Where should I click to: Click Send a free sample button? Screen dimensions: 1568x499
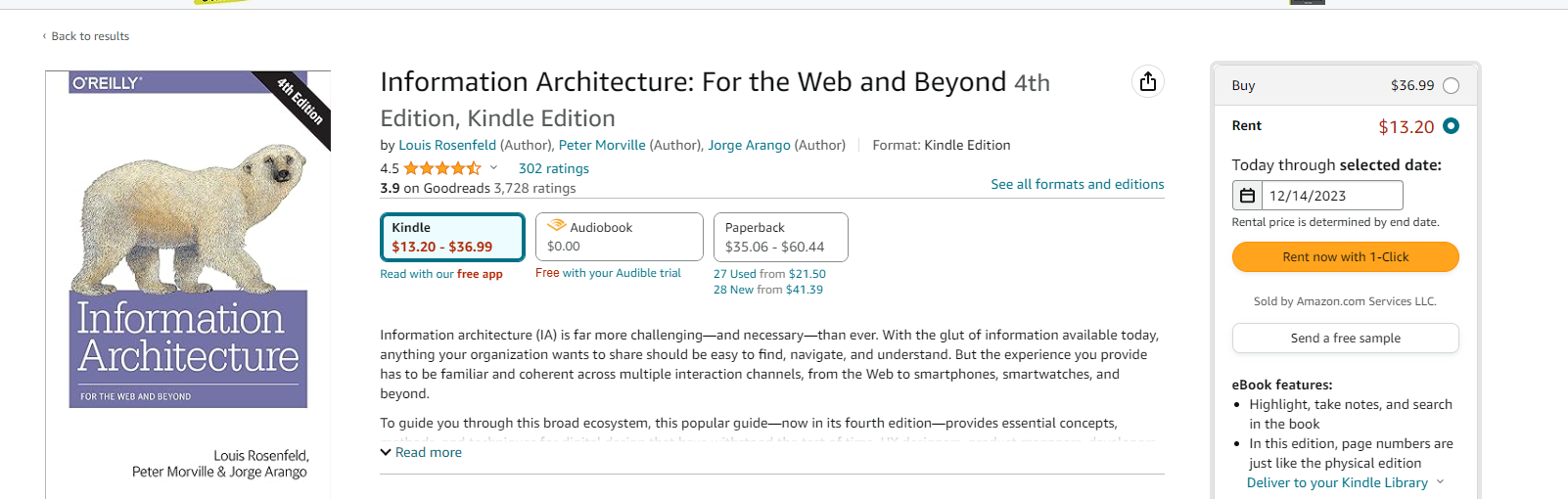(1345, 338)
